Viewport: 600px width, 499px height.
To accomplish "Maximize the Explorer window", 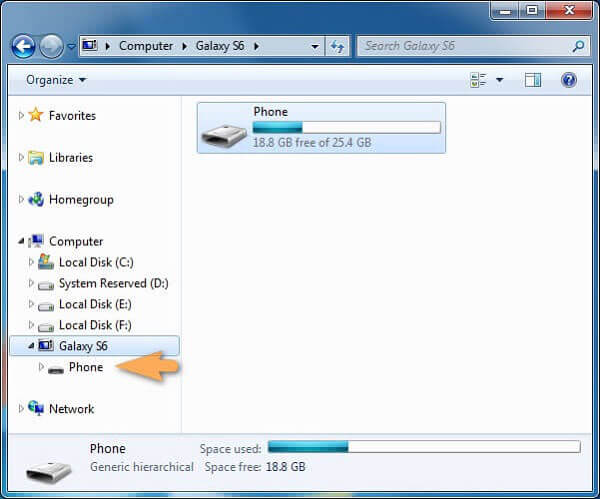I will point(532,10).
